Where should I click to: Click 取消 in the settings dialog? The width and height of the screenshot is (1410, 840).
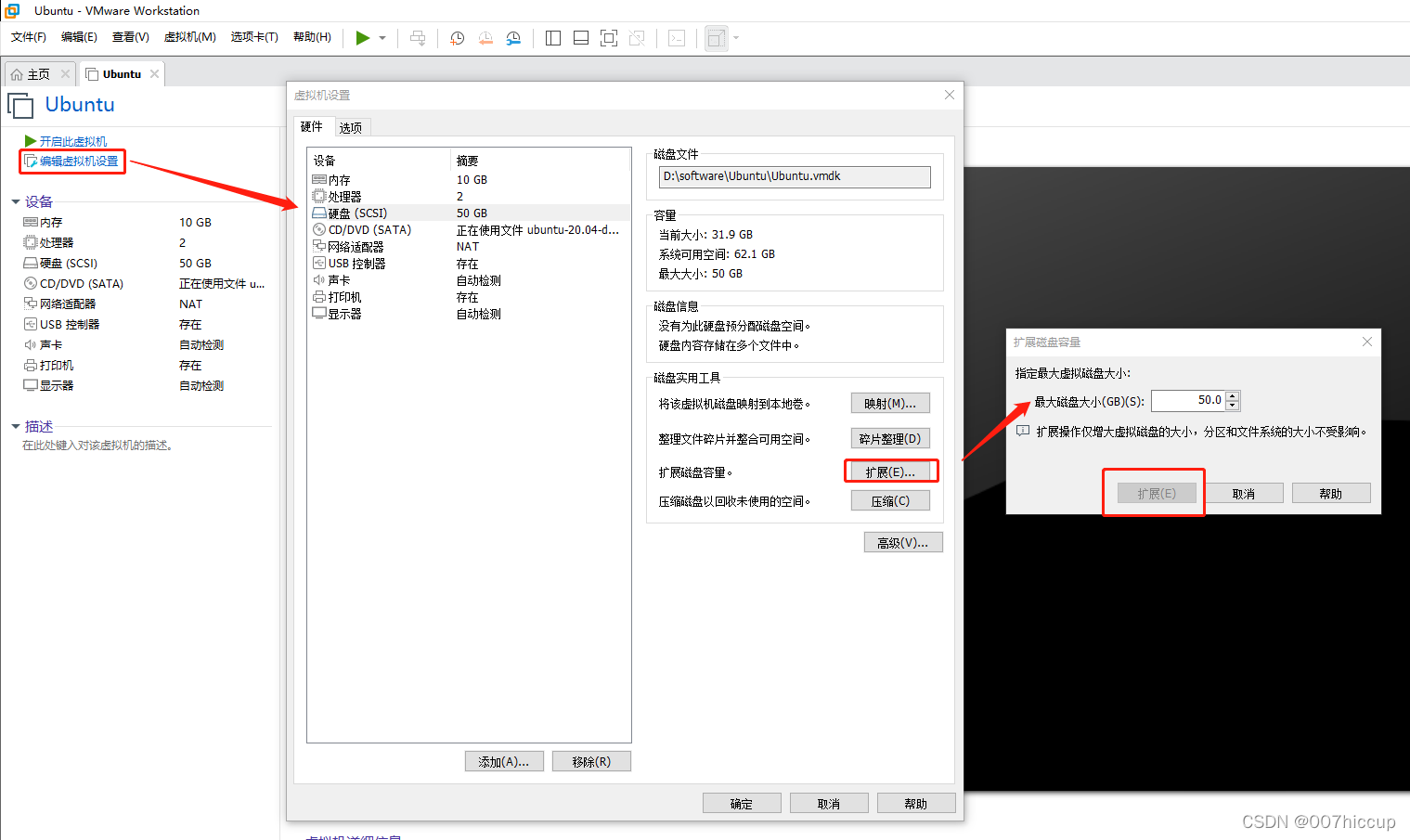tap(829, 803)
